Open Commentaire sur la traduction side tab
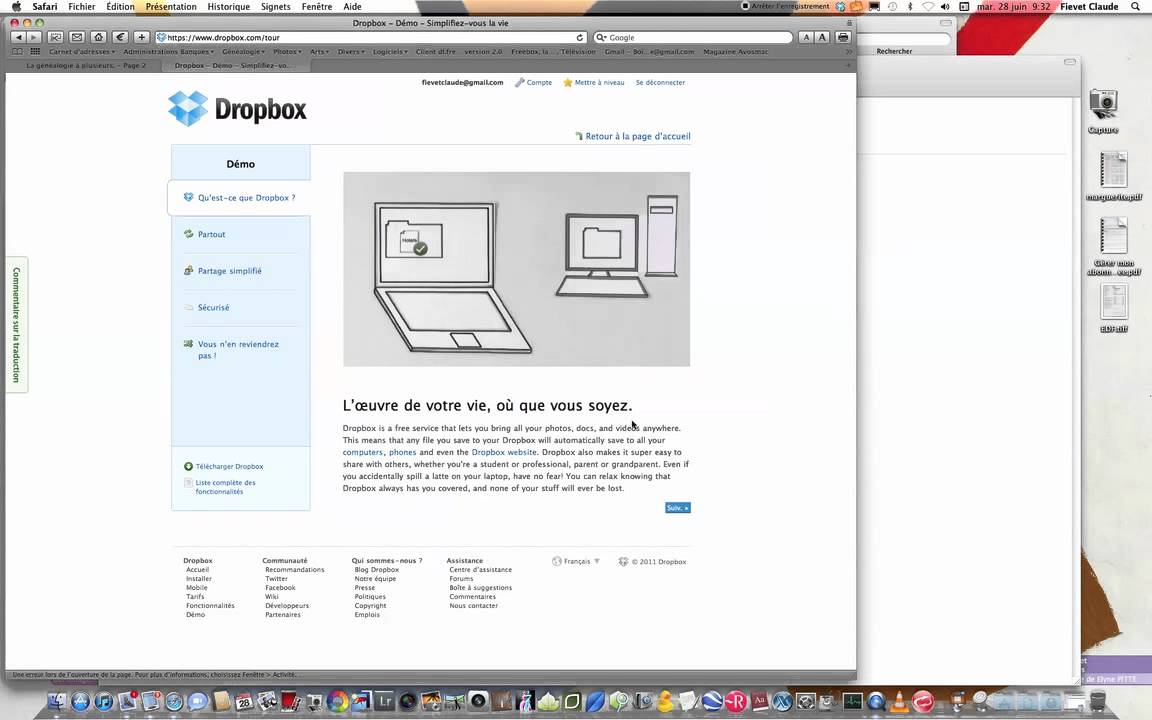The width and height of the screenshot is (1152, 720). coord(16,324)
